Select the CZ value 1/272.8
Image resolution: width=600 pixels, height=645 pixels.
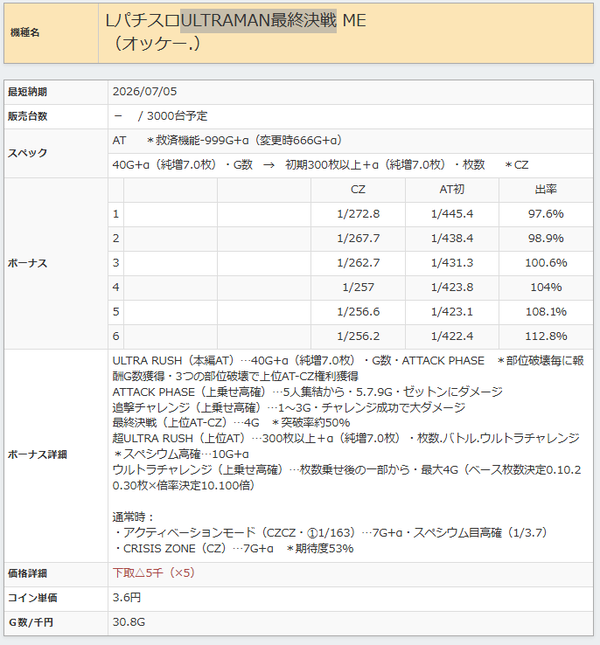click(x=358, y=214)
